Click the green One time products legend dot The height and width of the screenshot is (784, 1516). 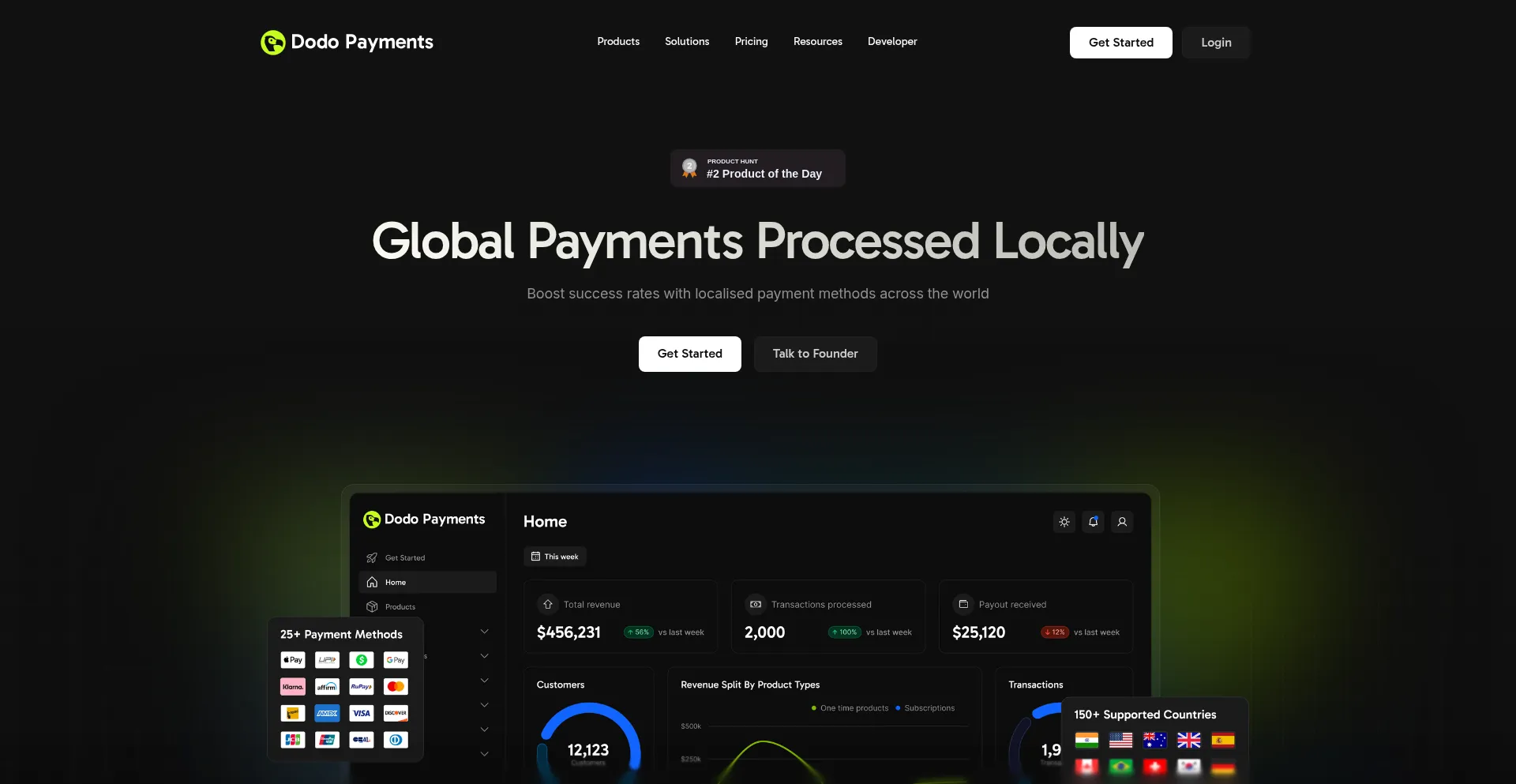[814, 708]
